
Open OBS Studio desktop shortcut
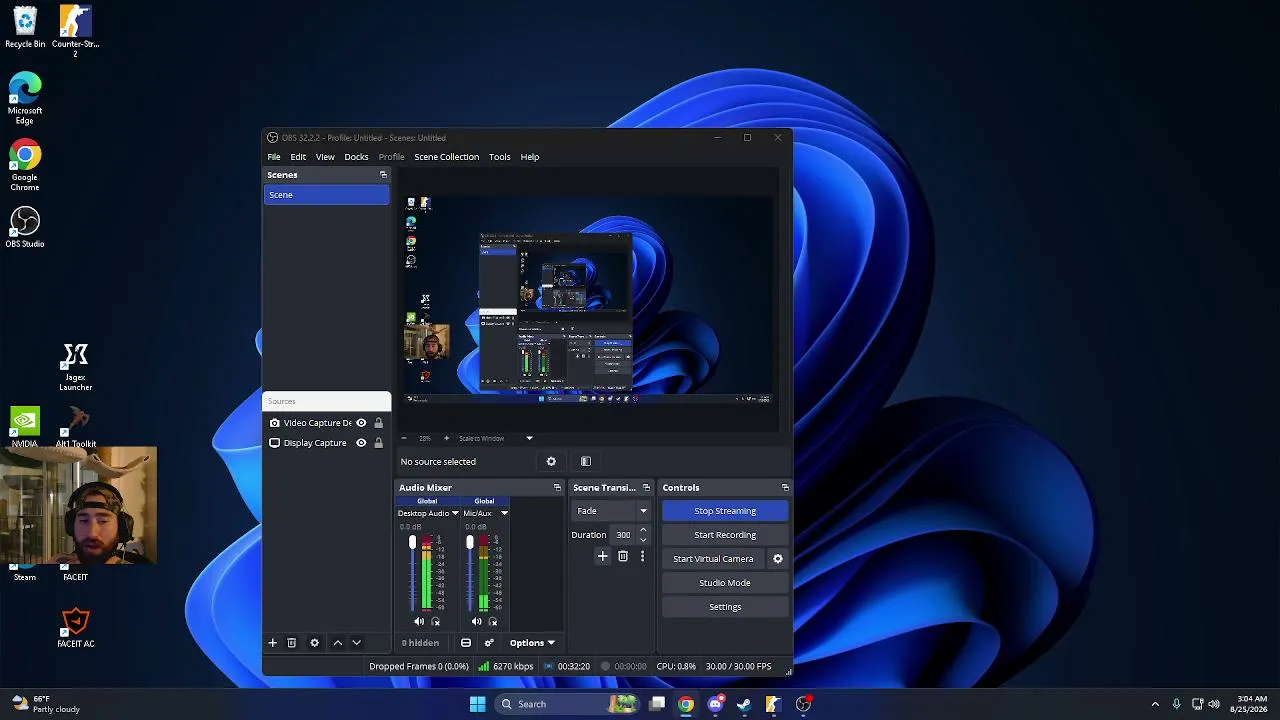click(x=25, y=228)
